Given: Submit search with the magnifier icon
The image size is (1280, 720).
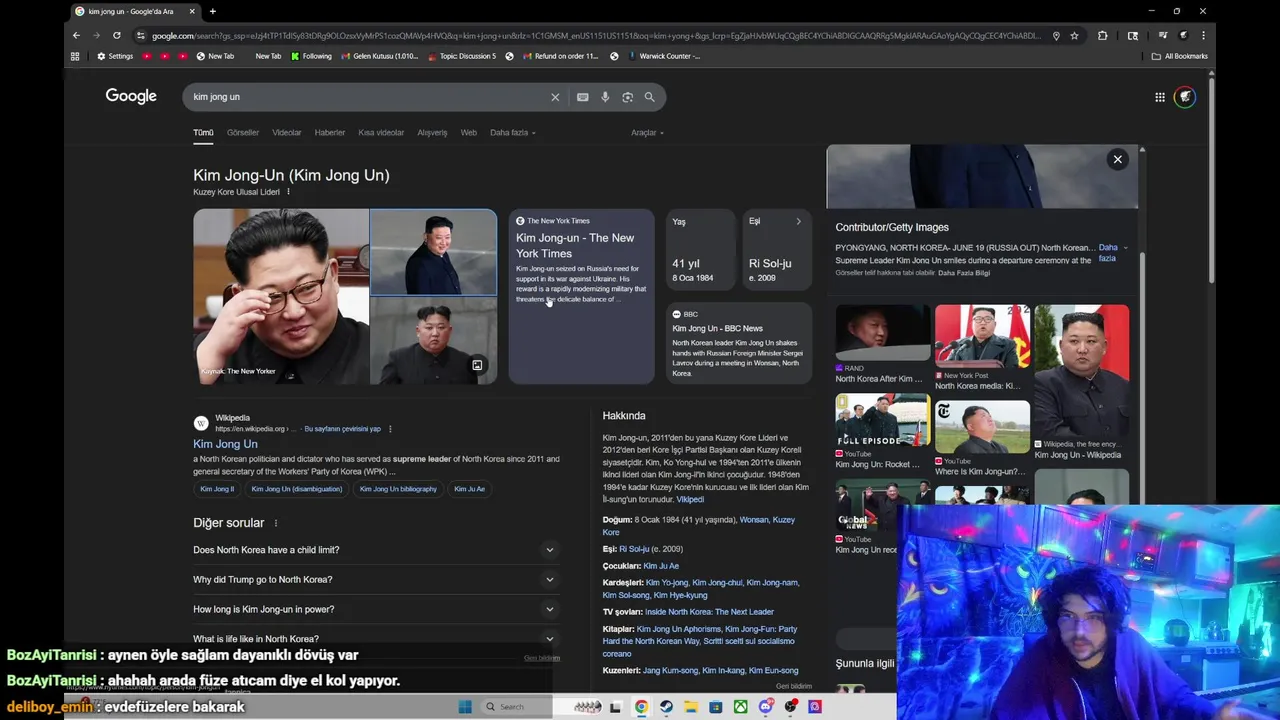Looking at the screenshot, I should pyautogui.click(x=649, y=97).
